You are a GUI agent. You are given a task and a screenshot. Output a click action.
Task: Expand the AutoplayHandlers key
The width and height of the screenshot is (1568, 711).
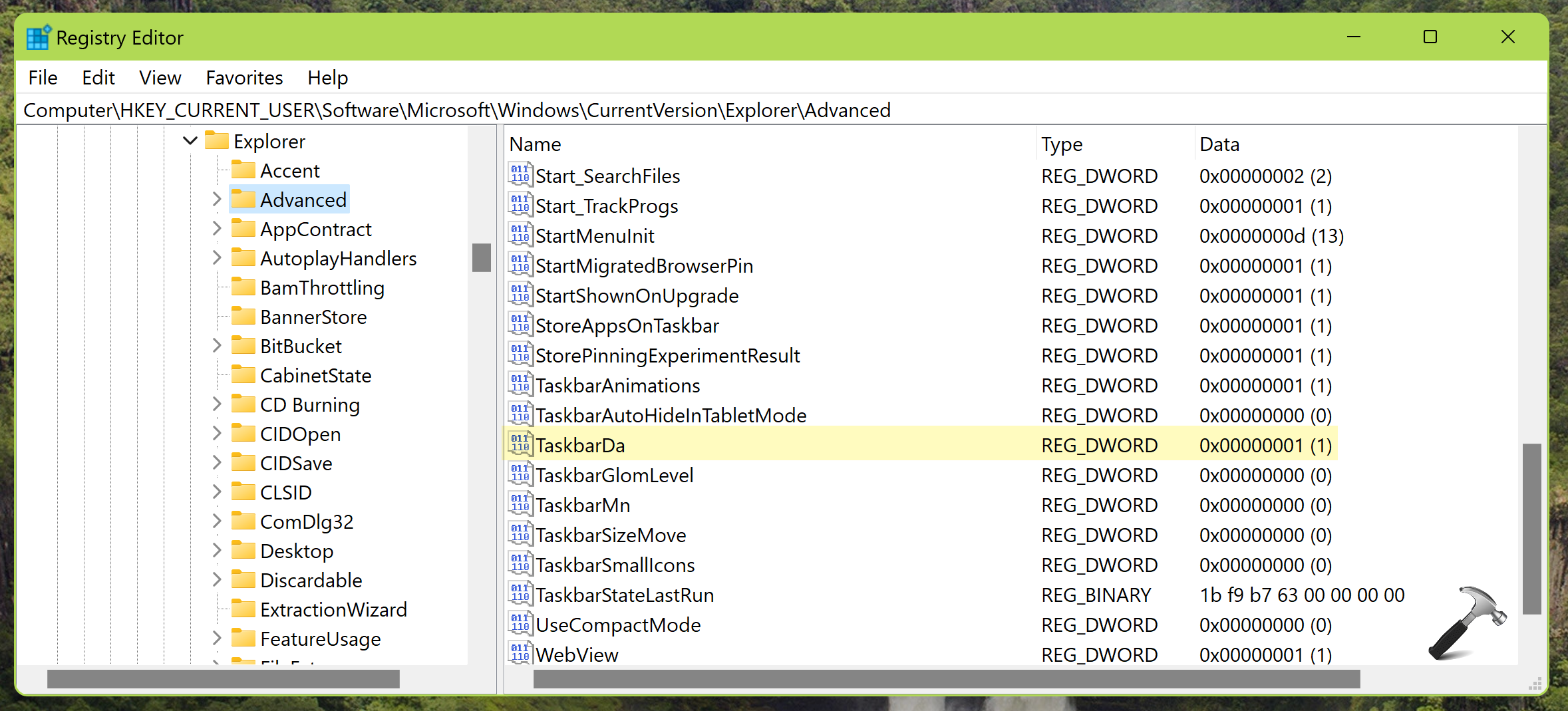pos(217,257)
